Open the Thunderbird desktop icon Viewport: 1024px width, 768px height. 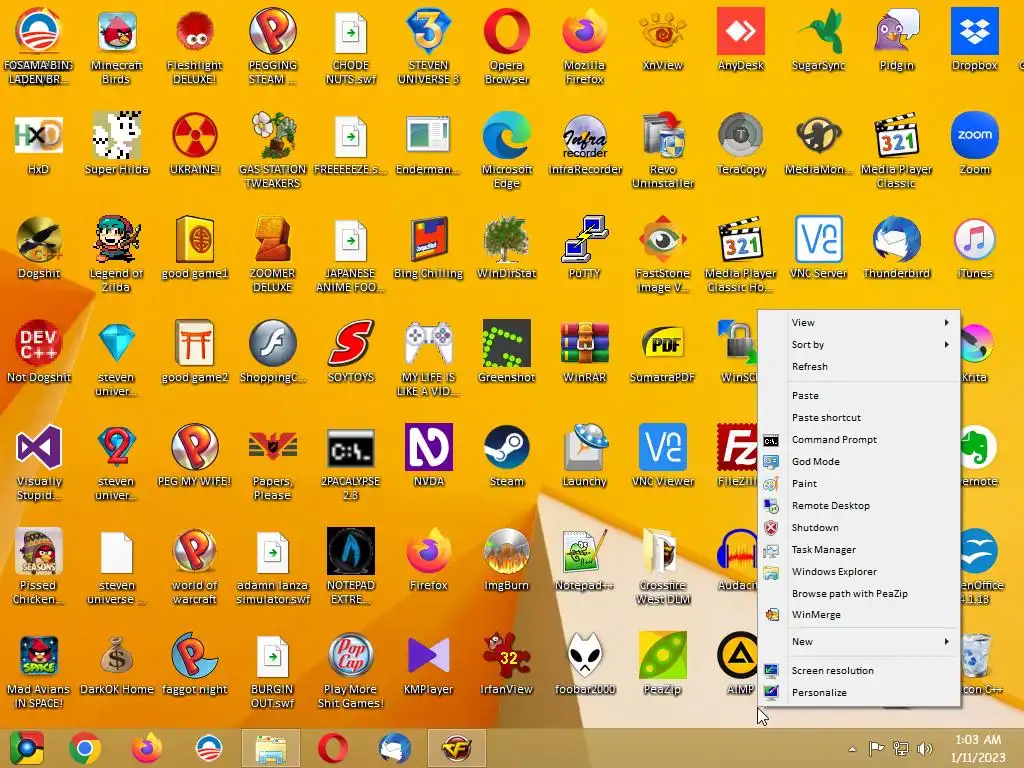tap(896, 248)
